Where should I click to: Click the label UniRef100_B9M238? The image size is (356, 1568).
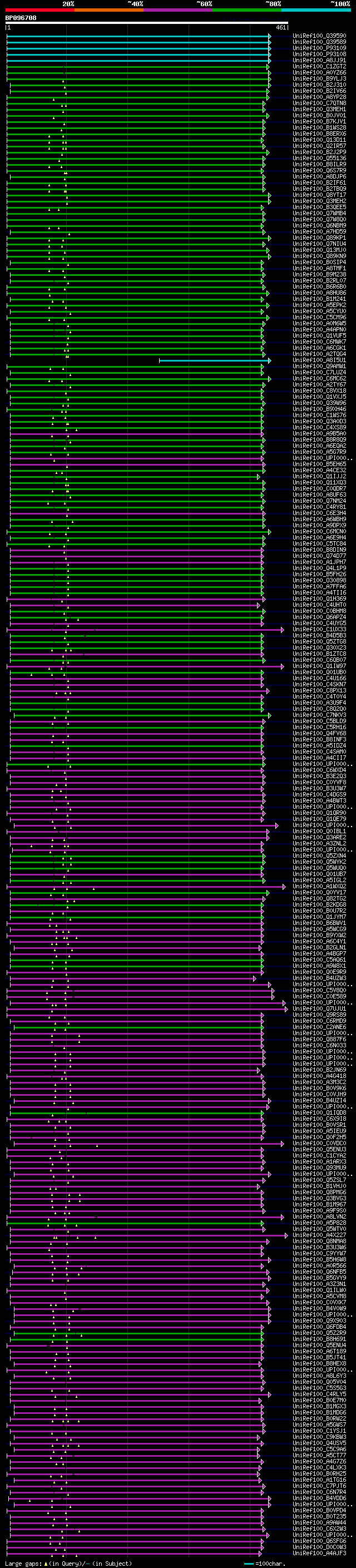click(319, 275)
